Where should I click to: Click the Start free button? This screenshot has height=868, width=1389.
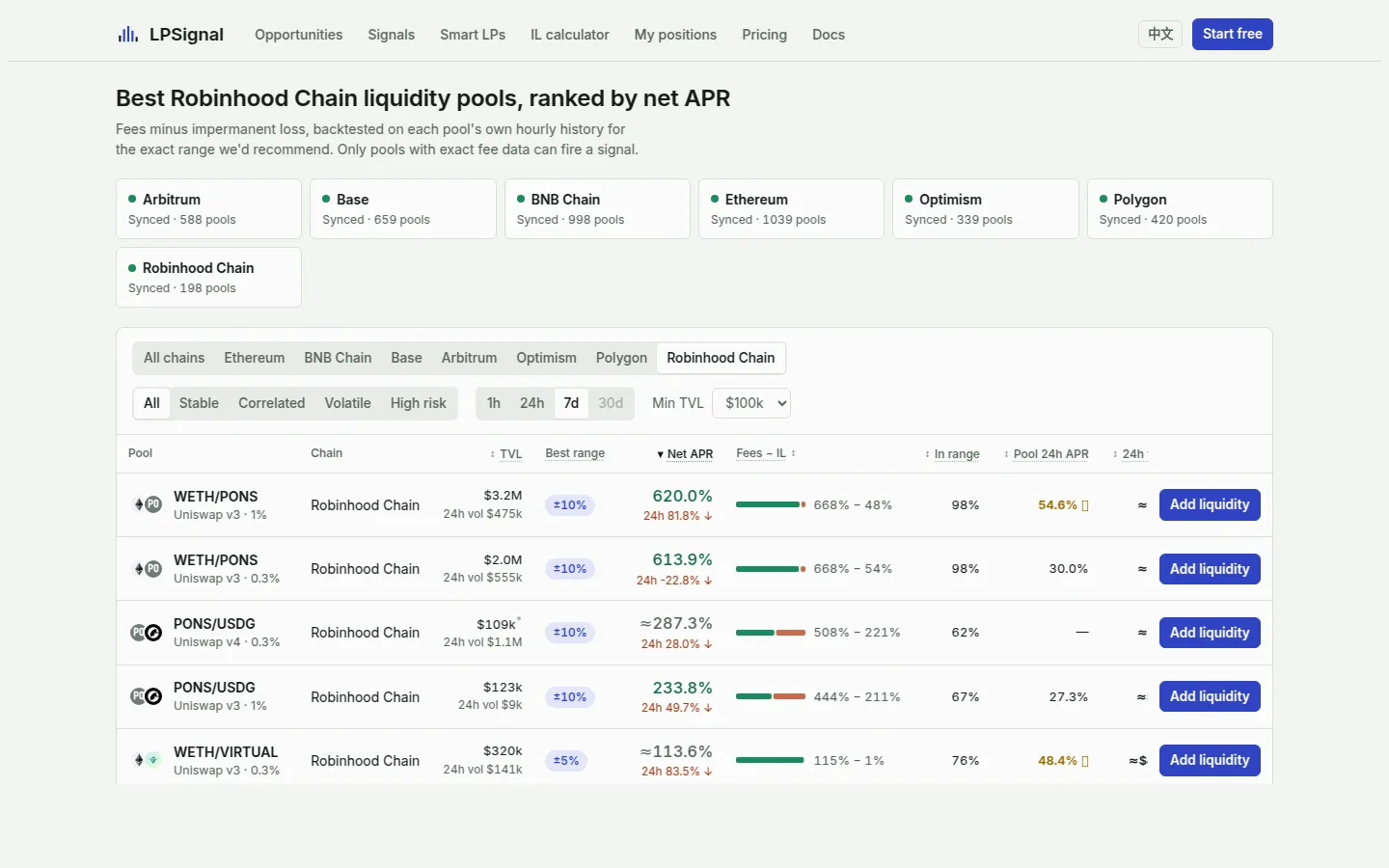(x=1232, y=34)
